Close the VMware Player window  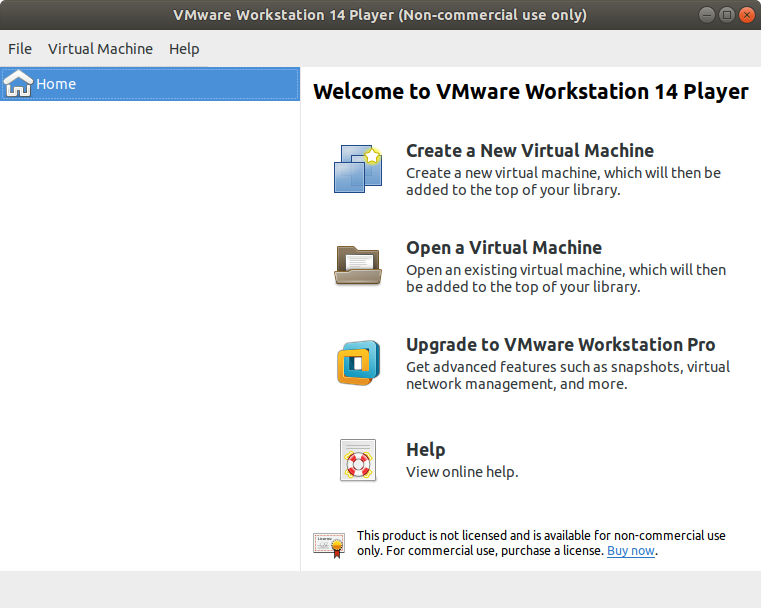[x=746, y=15]
